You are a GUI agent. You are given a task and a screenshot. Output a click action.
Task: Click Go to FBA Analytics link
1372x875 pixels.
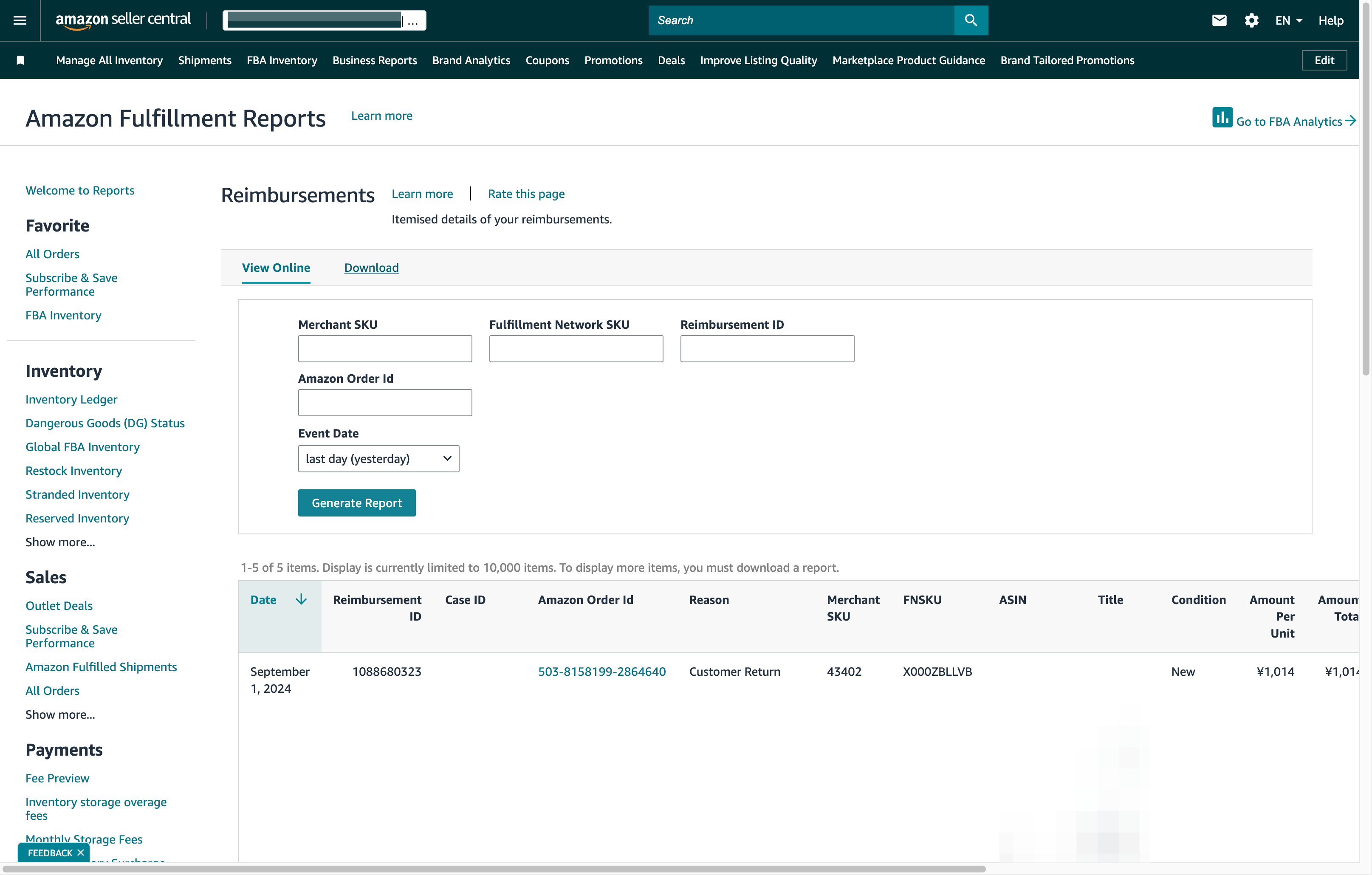tap(1296, 121)
